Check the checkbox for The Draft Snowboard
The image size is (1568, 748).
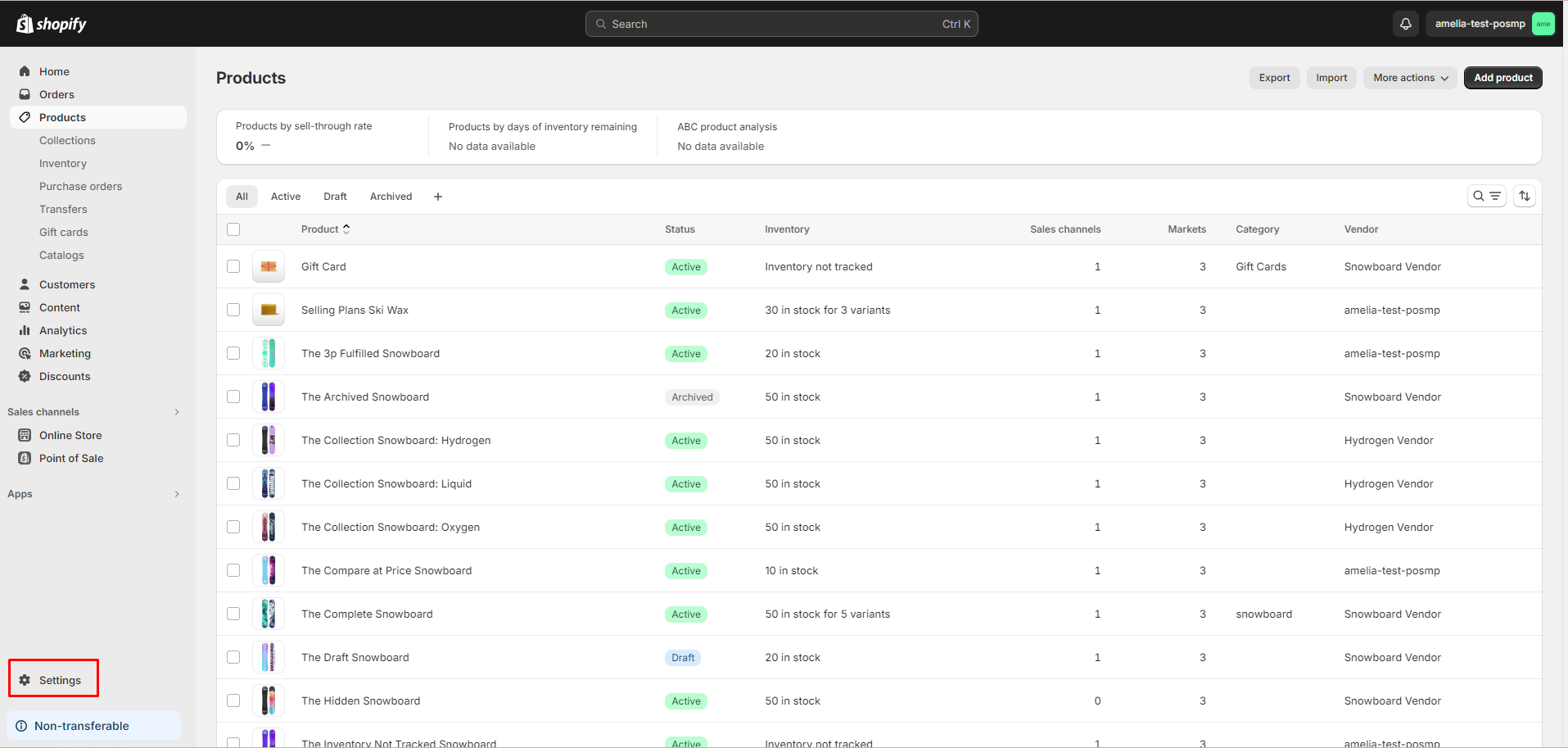pyautogui.click(x=233, y=657)
